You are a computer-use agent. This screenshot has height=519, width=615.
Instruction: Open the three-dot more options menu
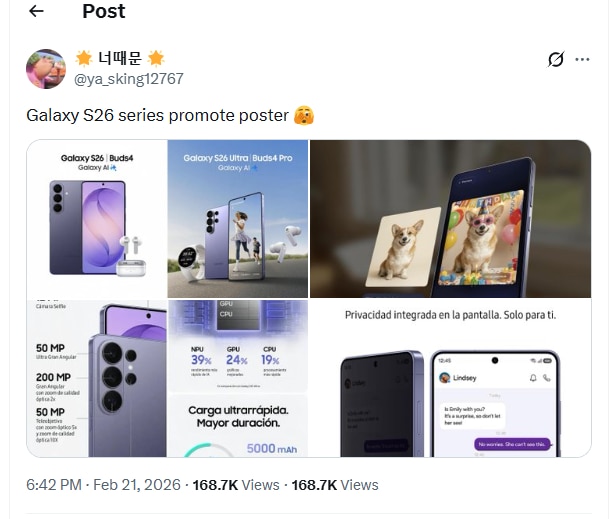[x=582, y=59]
